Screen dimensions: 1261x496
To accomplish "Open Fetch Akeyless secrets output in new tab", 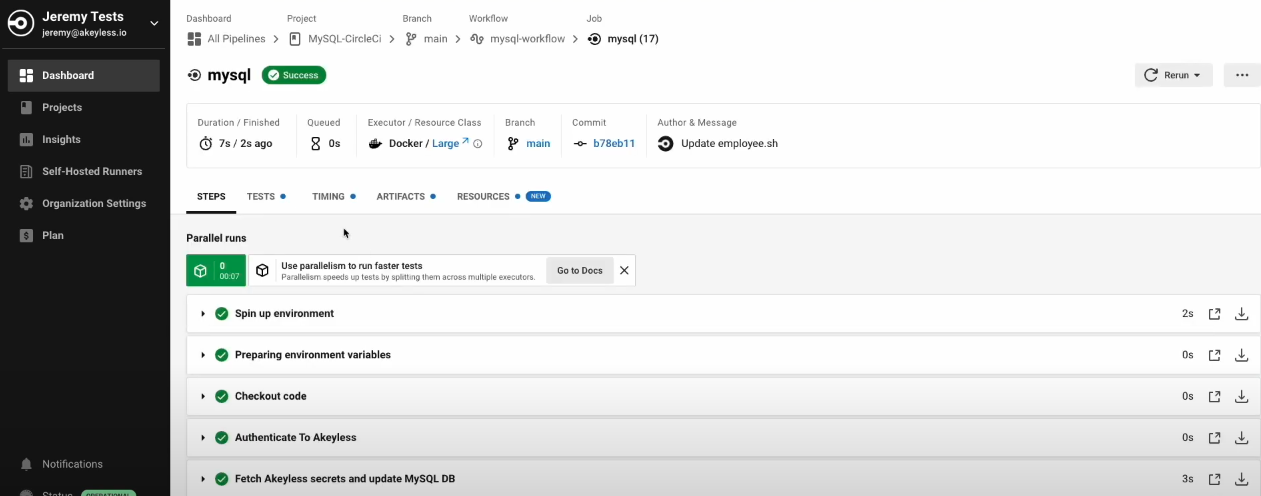I will pyautogui.click(x=1214, y=479).
